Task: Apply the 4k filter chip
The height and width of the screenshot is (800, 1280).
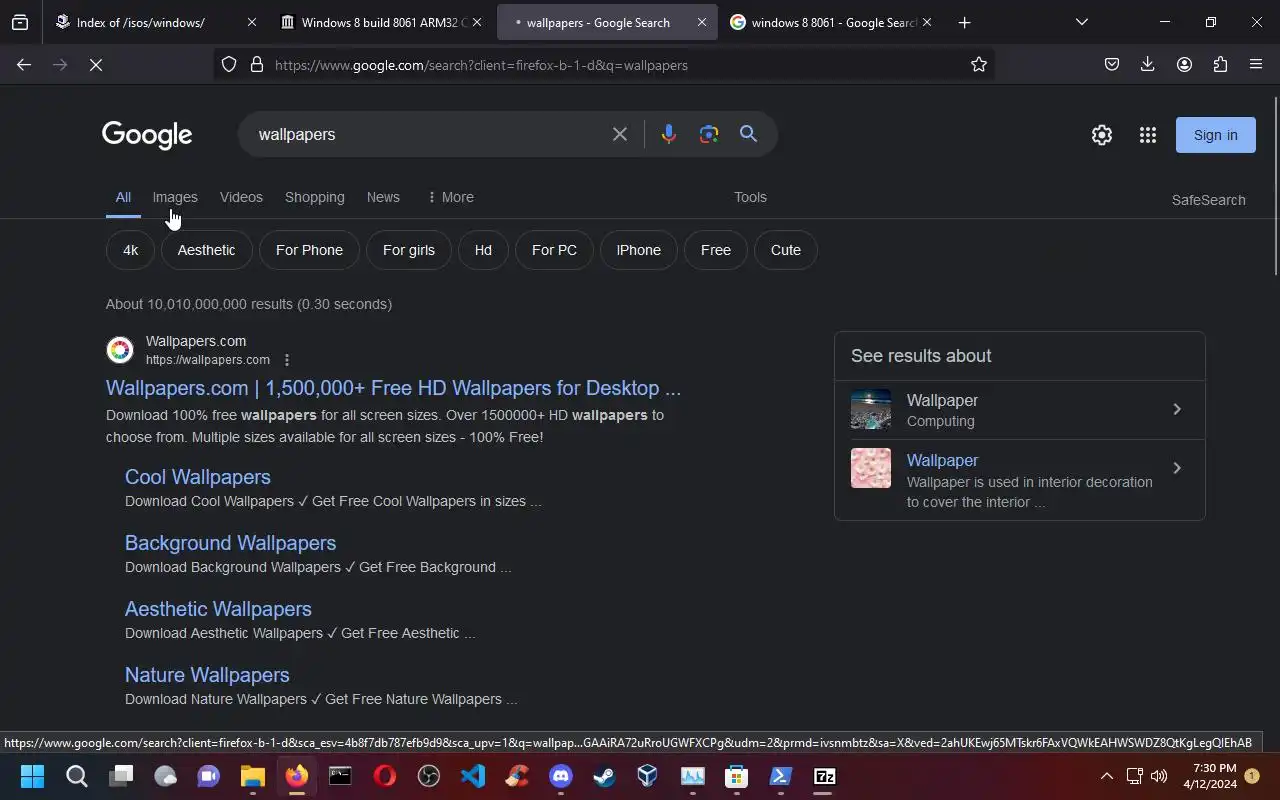Action: point(130,250)
